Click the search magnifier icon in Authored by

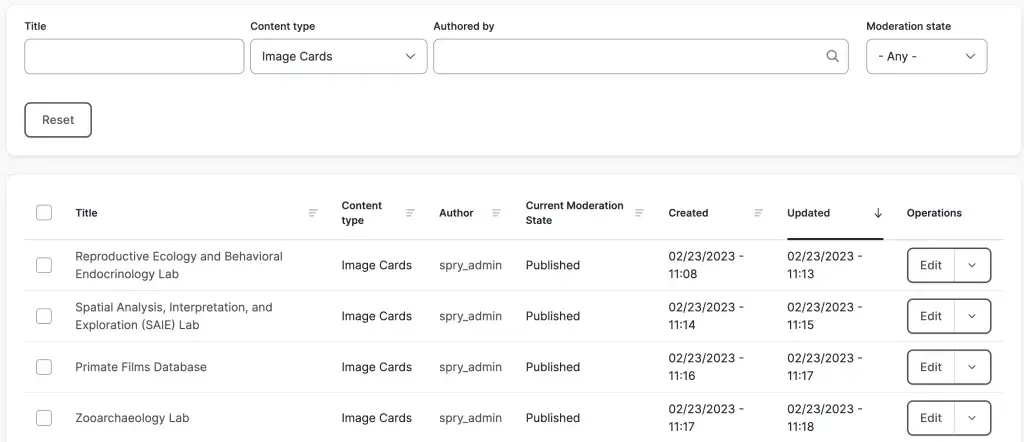[x=832, y=57]
